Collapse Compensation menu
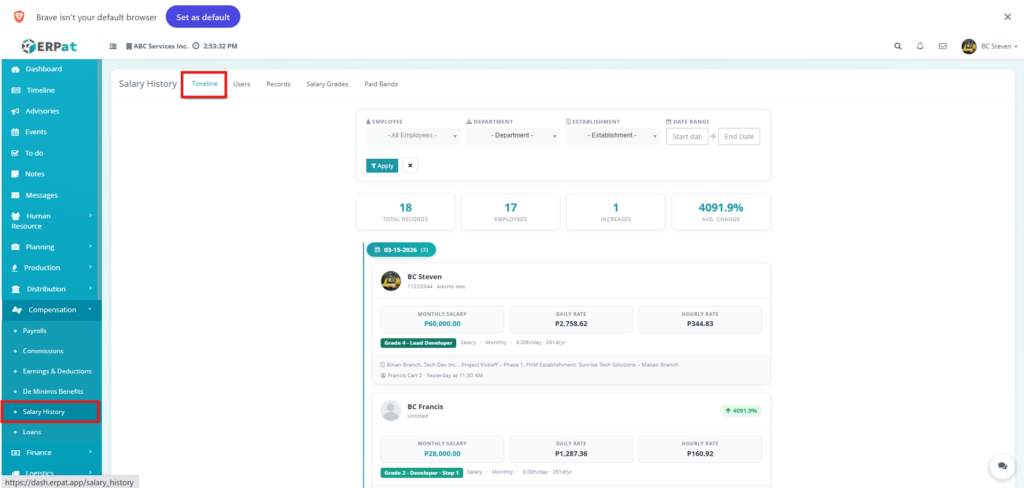Image resolution: width=1024 pixels, height=488 pixels. 51,310
